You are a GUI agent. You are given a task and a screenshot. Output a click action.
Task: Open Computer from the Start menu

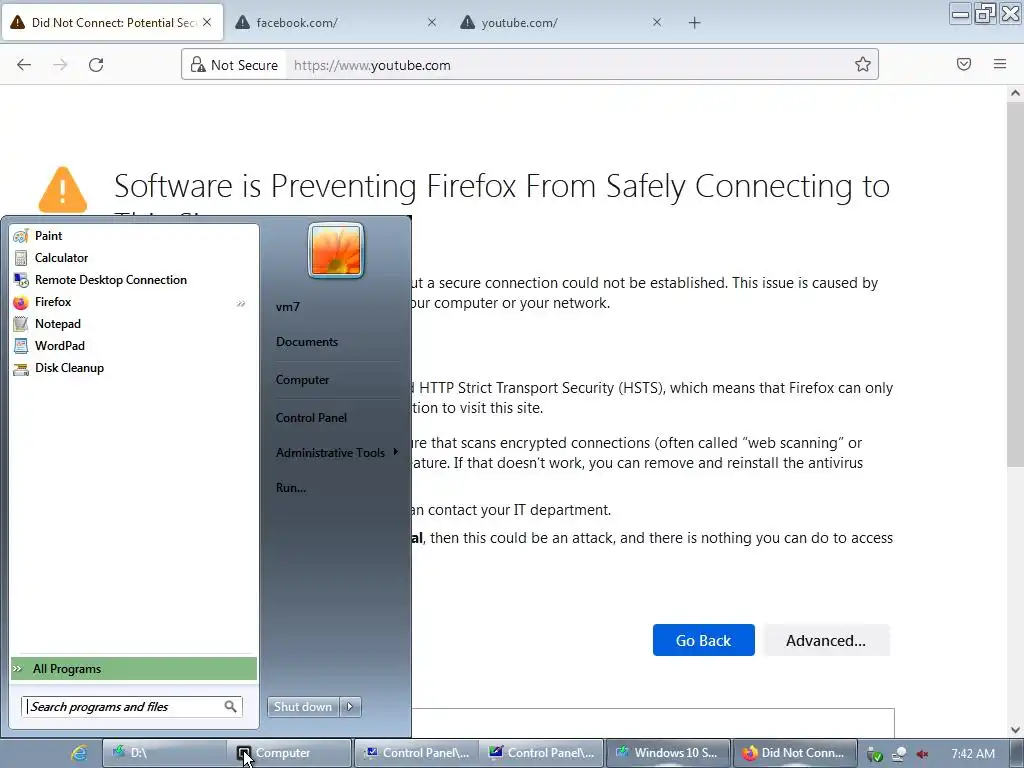coord(302,380)
